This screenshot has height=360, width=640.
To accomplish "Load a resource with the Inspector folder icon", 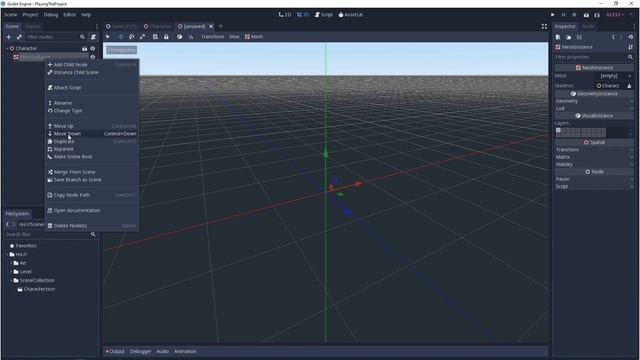I will [569, 37].
